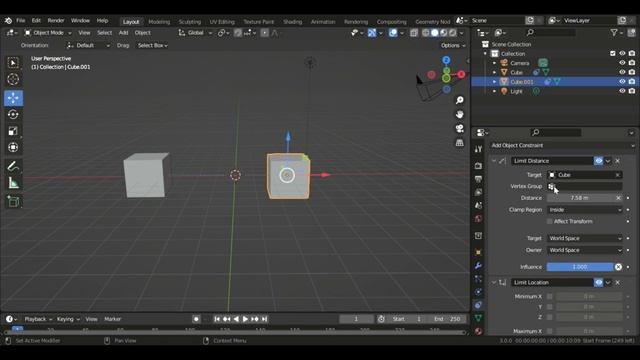Viewport: 640px width, 360px height.
Task: Open the Window menu
Action: tap(80, 20)
